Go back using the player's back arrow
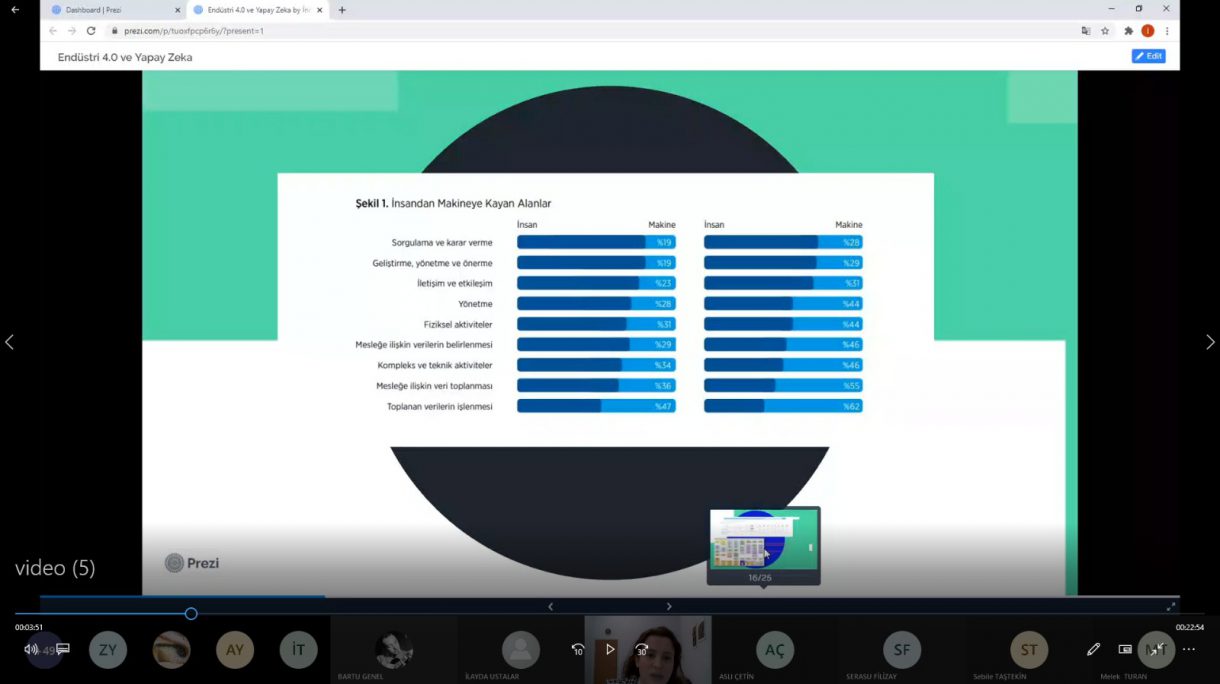The width and height of the screenshot is (1220, 684). (15, 9)
